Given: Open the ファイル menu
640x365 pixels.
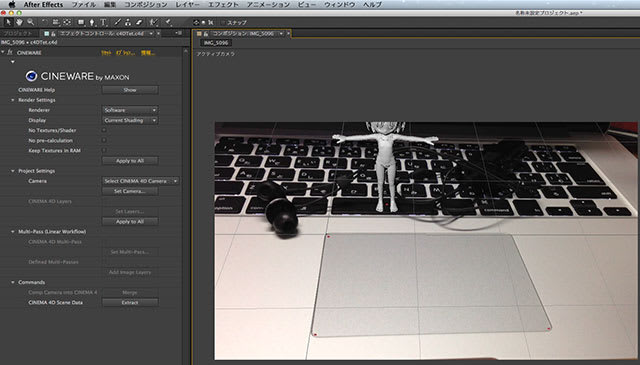Looking at the screenshot, I should pos(84,4).
